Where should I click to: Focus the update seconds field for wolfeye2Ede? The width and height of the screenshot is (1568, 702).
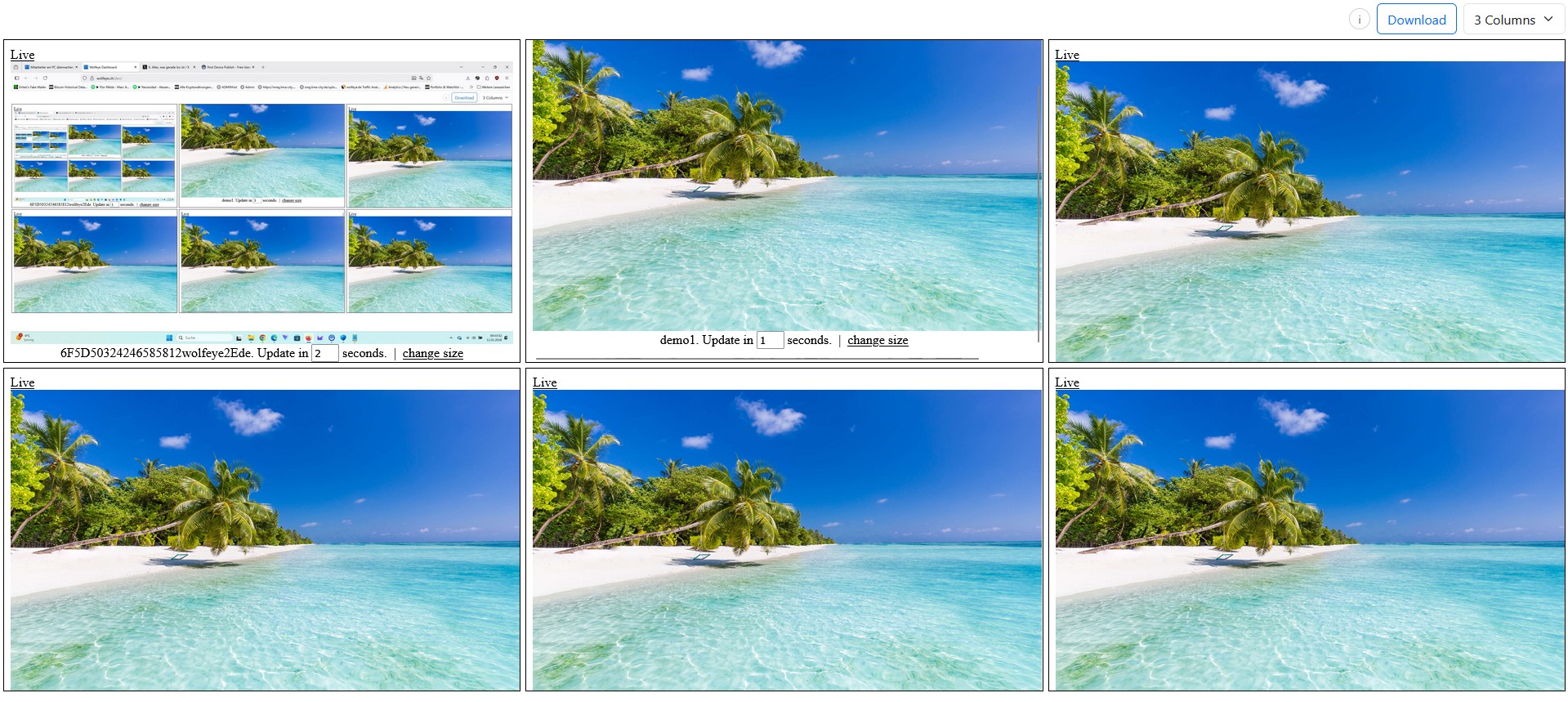point(324,353)
